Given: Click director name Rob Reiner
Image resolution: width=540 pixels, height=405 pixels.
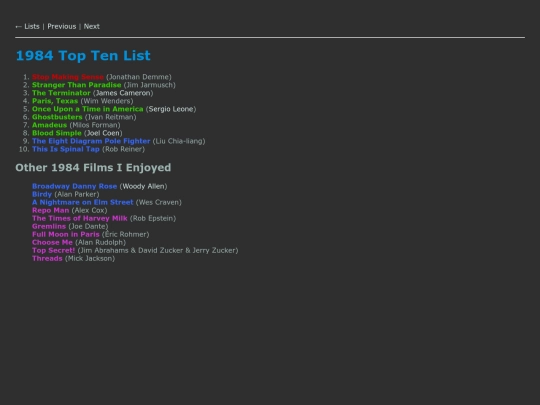Looking at the screenshot, I should tap(123, 149).
